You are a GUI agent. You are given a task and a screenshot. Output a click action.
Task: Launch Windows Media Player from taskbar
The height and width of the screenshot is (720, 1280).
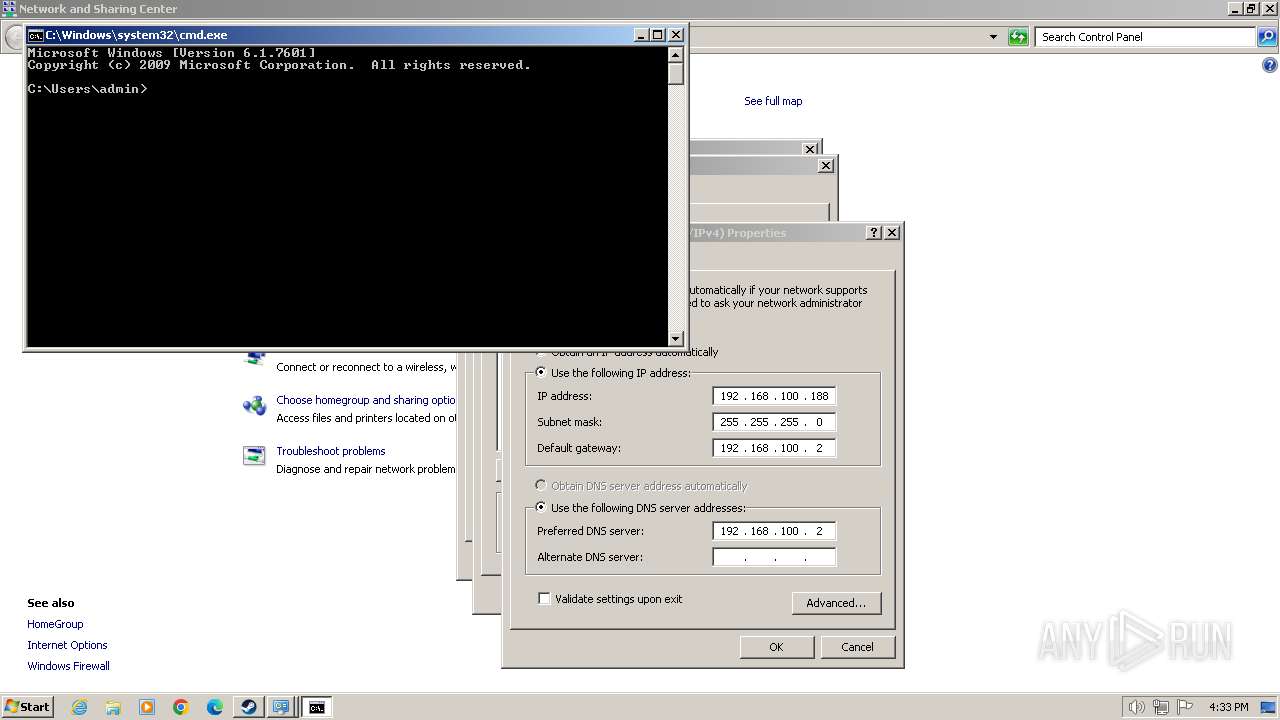click(x=147, y=707)
